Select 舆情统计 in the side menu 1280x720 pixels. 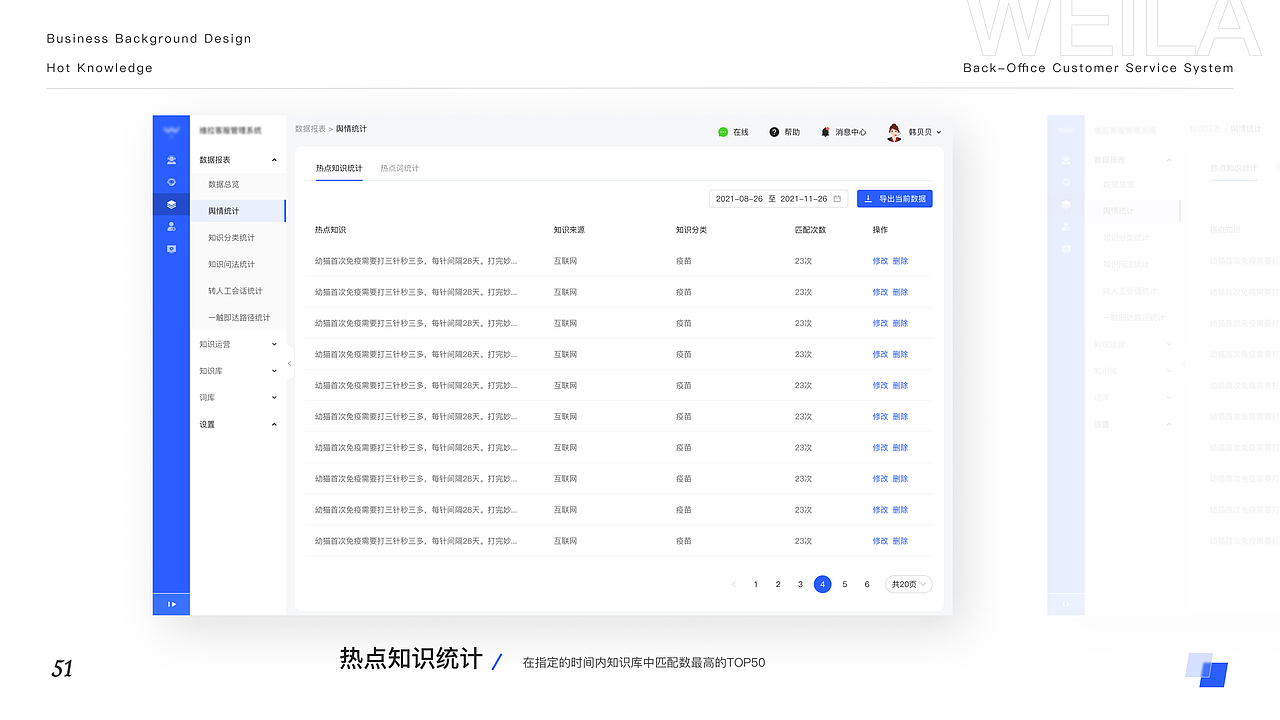[x=237, y=211]
